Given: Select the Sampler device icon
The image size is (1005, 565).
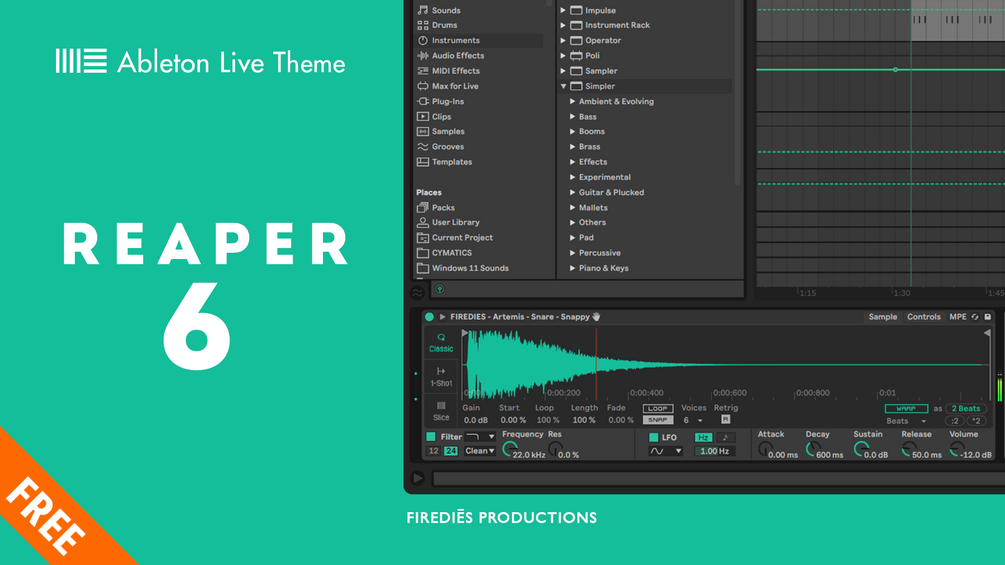Looking at the screenshot, I should click(576, 71).
